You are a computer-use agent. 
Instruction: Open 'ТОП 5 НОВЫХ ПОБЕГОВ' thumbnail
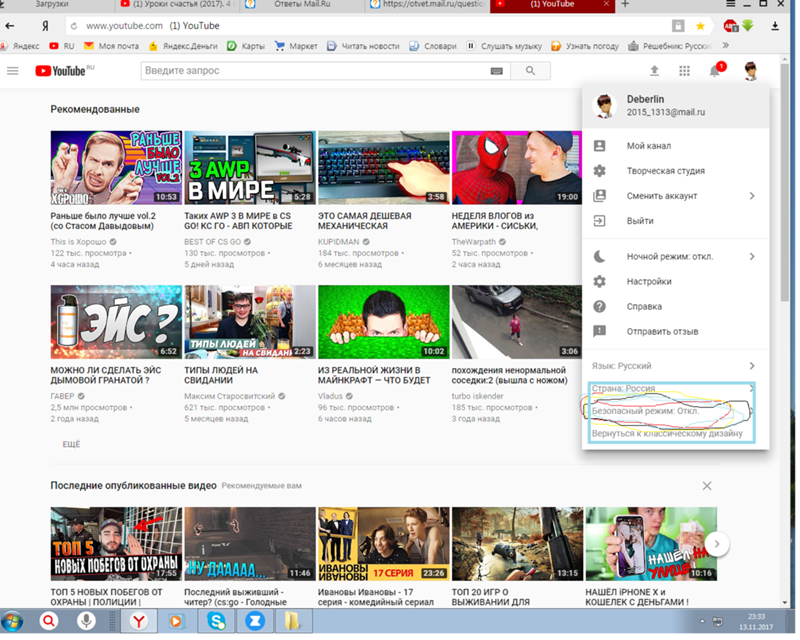[x=116, y=544]
